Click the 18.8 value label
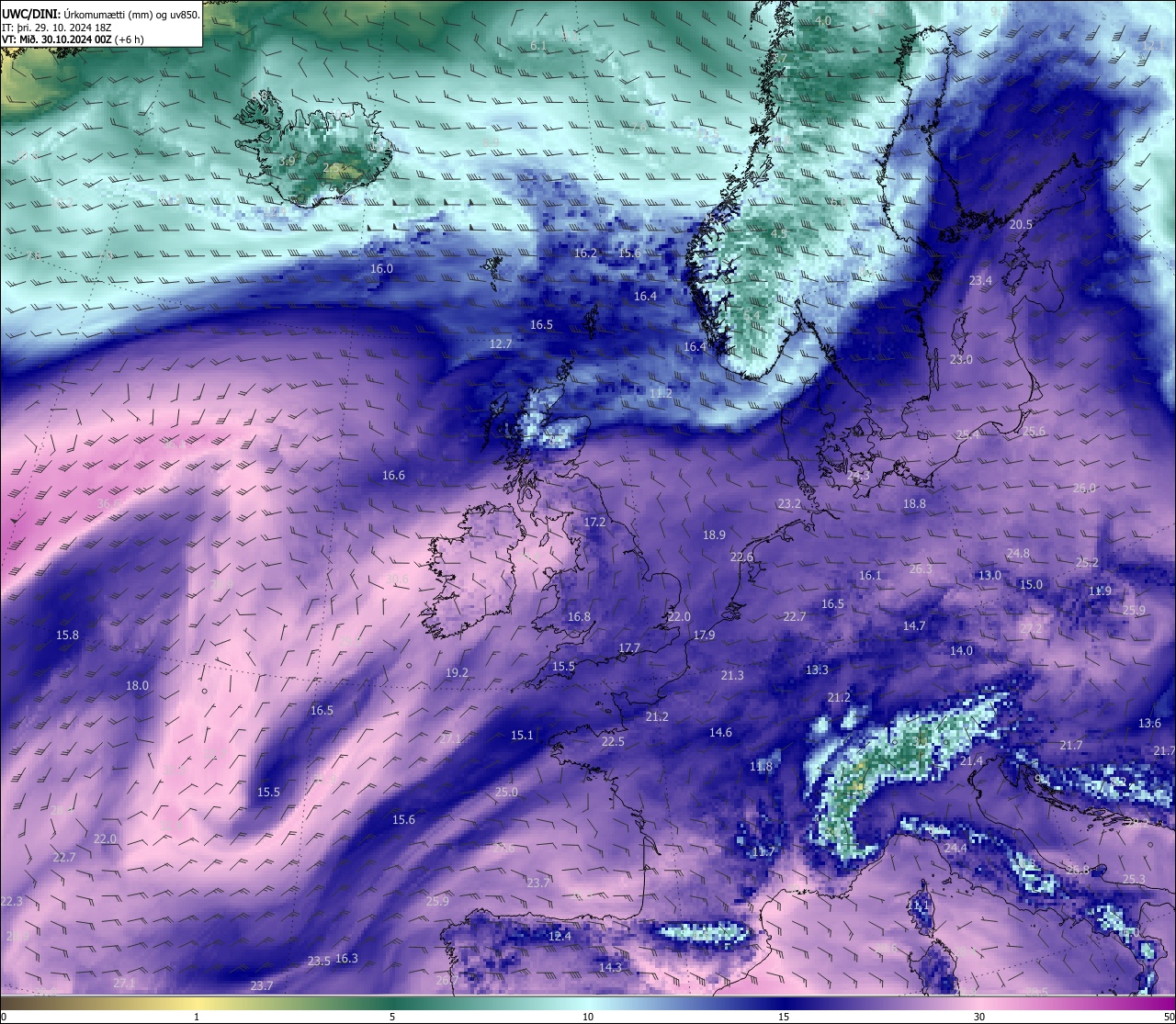 914,503
